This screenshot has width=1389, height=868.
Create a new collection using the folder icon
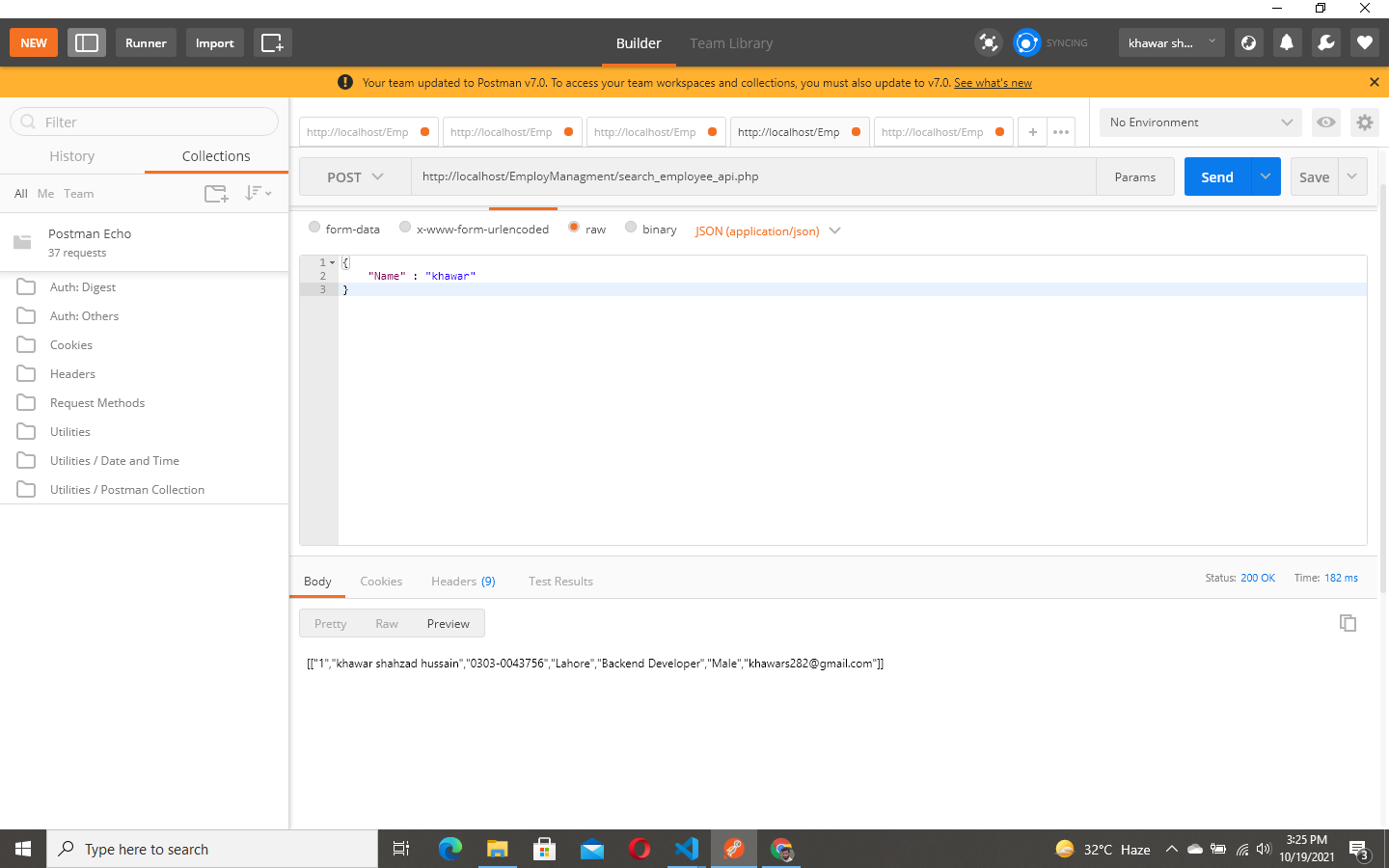pos(215,193)
